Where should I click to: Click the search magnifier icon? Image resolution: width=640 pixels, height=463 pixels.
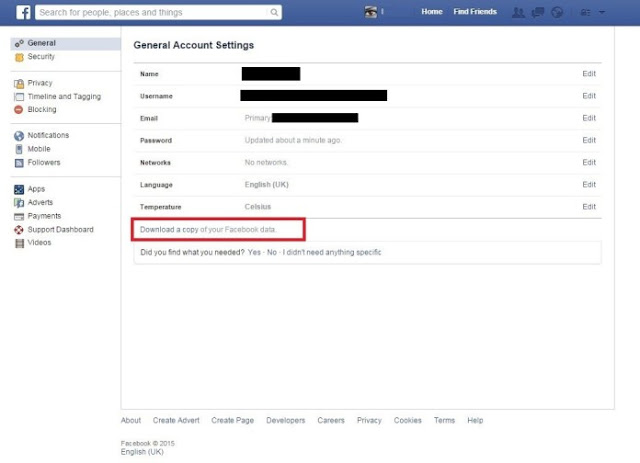[274, 12]
